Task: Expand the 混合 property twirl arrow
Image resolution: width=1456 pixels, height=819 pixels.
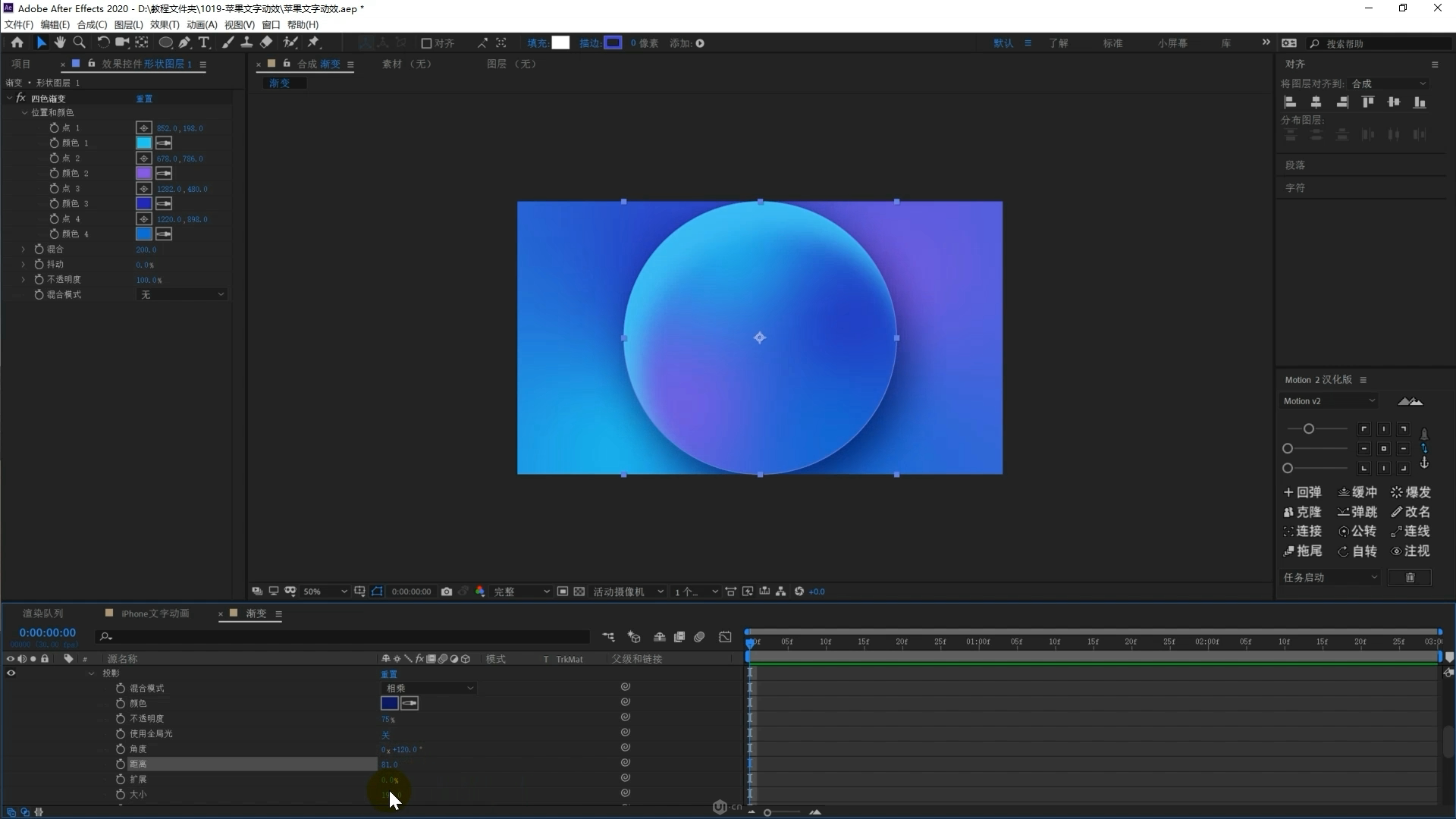Action: pyautogui.click(x=24, y=249)
